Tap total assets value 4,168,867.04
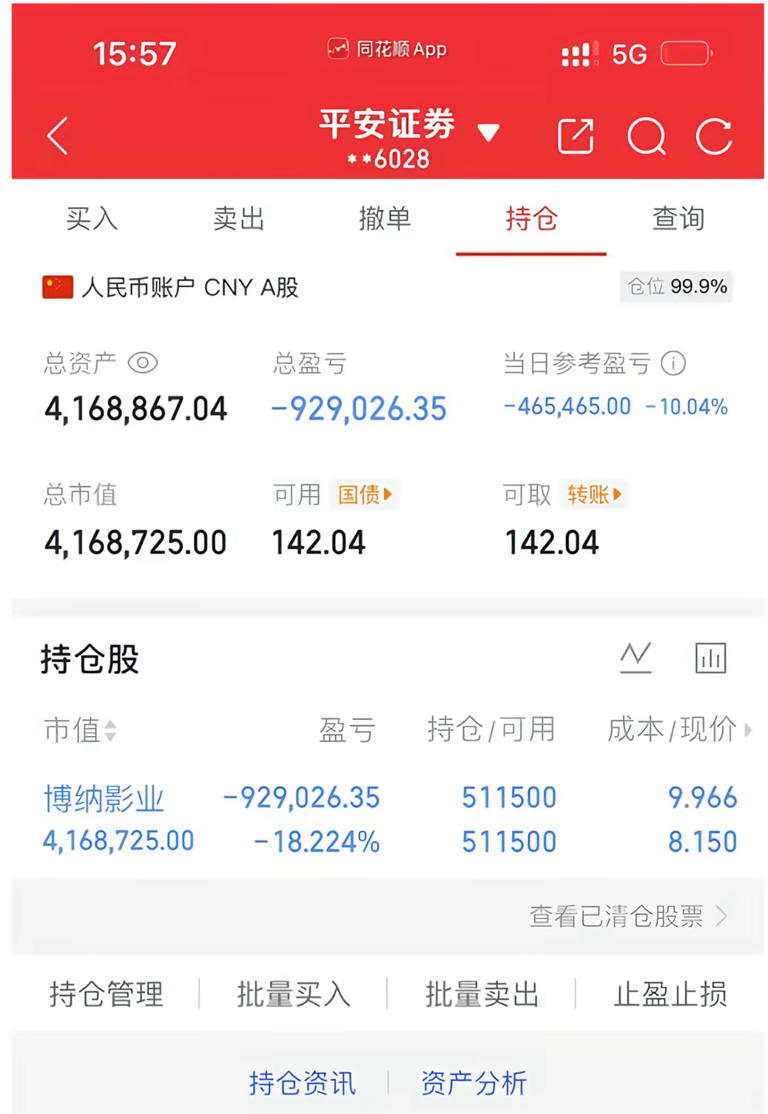This screenshot has height=1114, width=768. pyautogui.click(x=136, y=409)
